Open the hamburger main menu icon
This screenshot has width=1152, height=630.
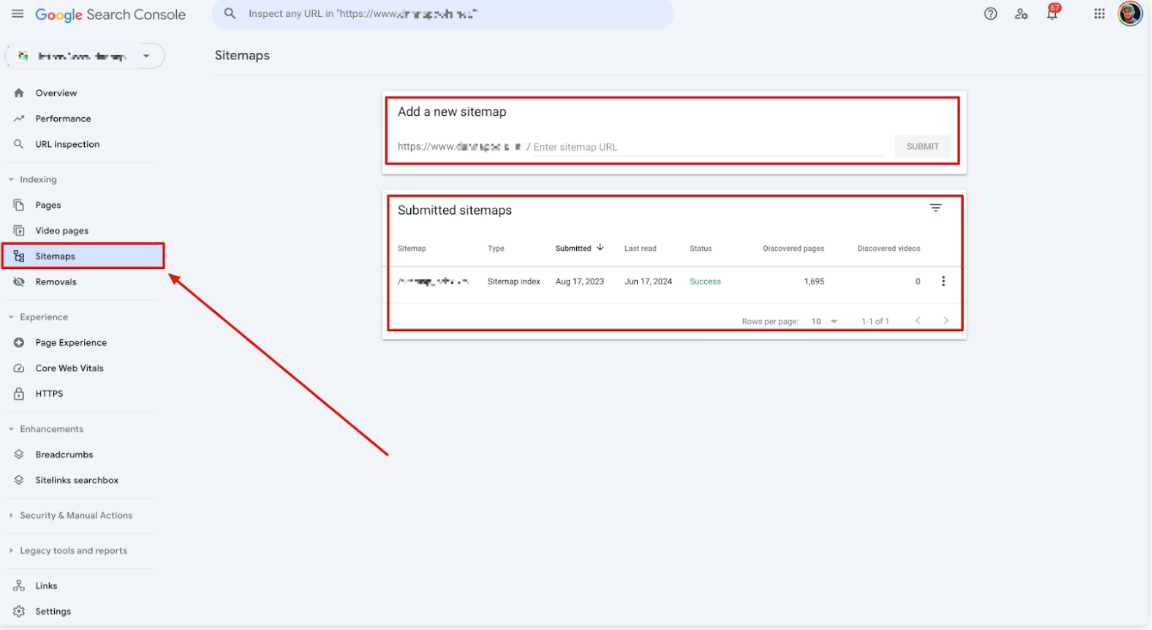coord(17,14)
